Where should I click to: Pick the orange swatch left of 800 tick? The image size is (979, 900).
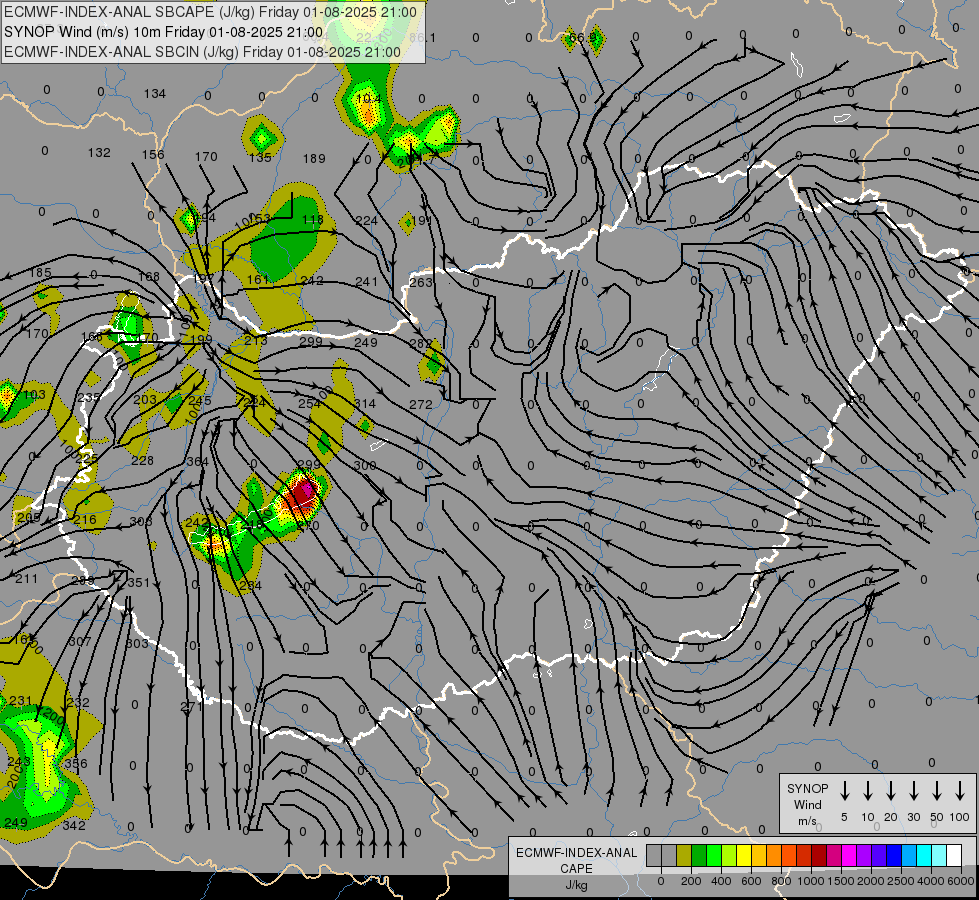pos(774,855)
